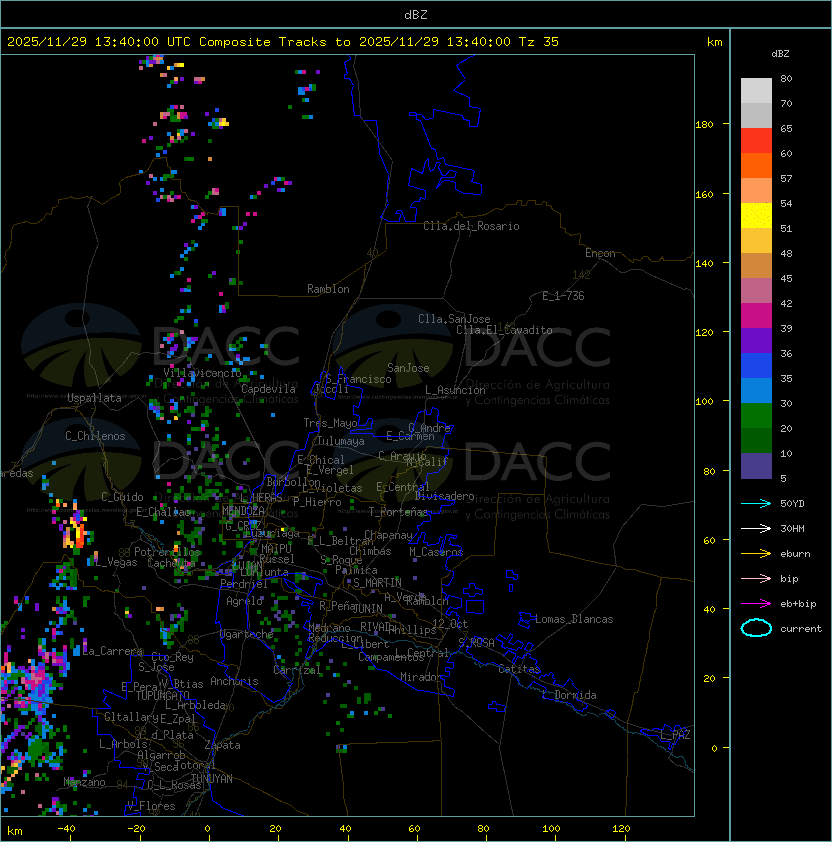Pick the royal blue swatch between 36 and 35
This screenshot has width=832, height=842.
[756, 366]
